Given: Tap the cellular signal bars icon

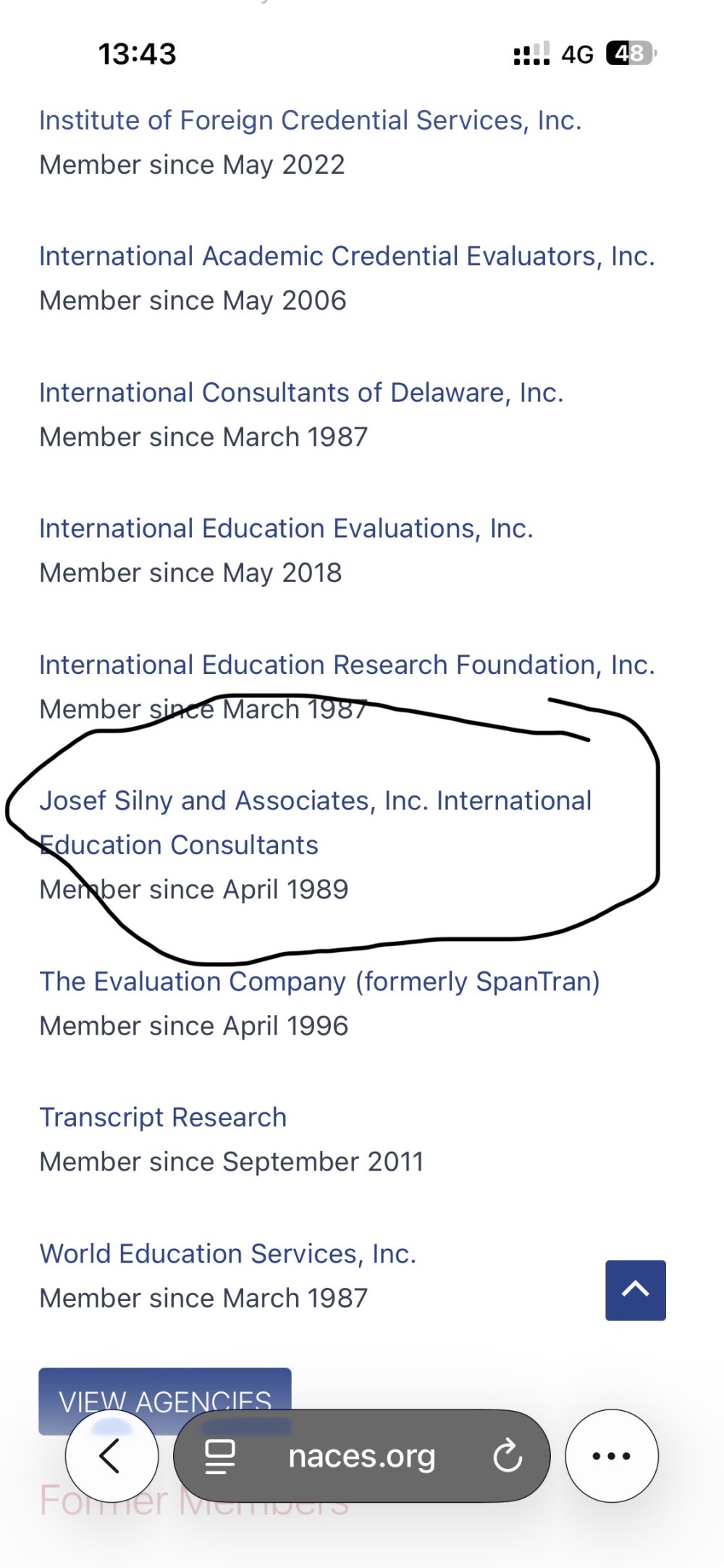Looking at the screenshot, I should 531,54.
